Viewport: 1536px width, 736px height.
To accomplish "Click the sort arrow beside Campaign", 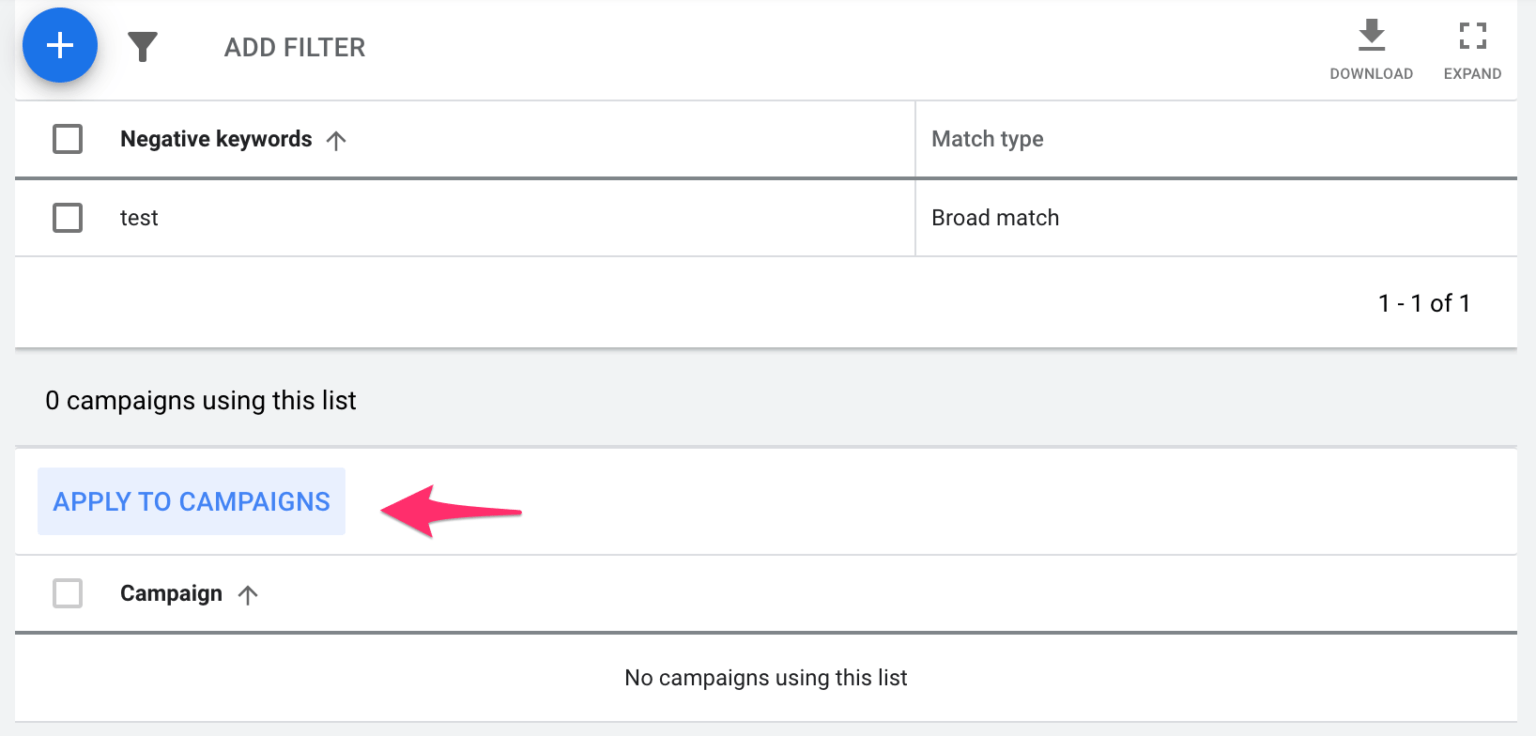I will pyautogui.click(x=250, y=593).
